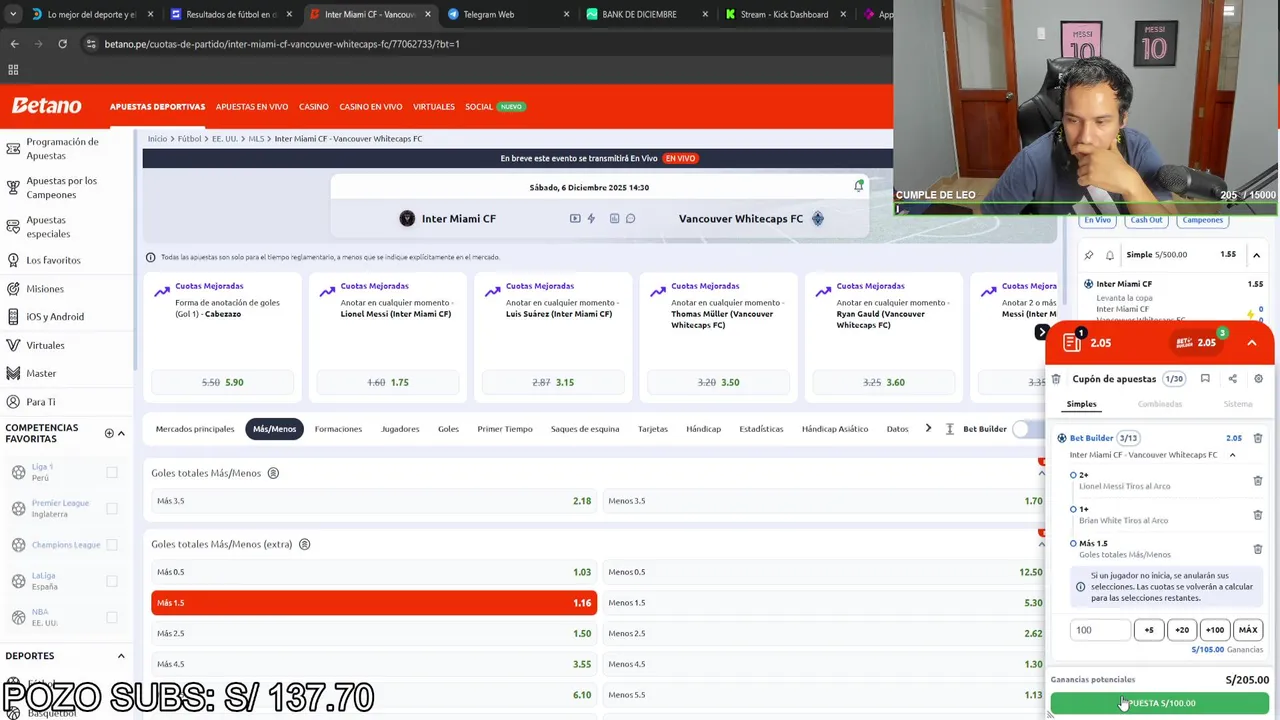
Task: Click the pin icon on the Simple bet
Action: click(1089, 255)
